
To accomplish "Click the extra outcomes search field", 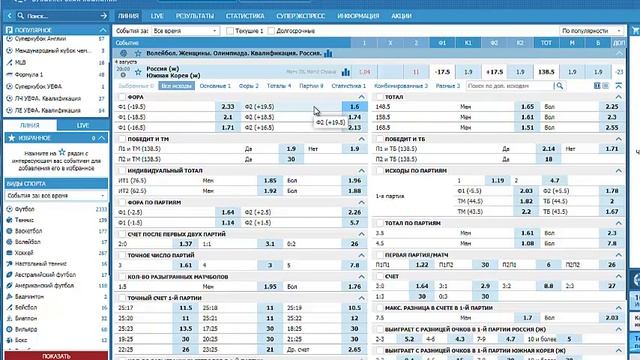I will (509, 86).
